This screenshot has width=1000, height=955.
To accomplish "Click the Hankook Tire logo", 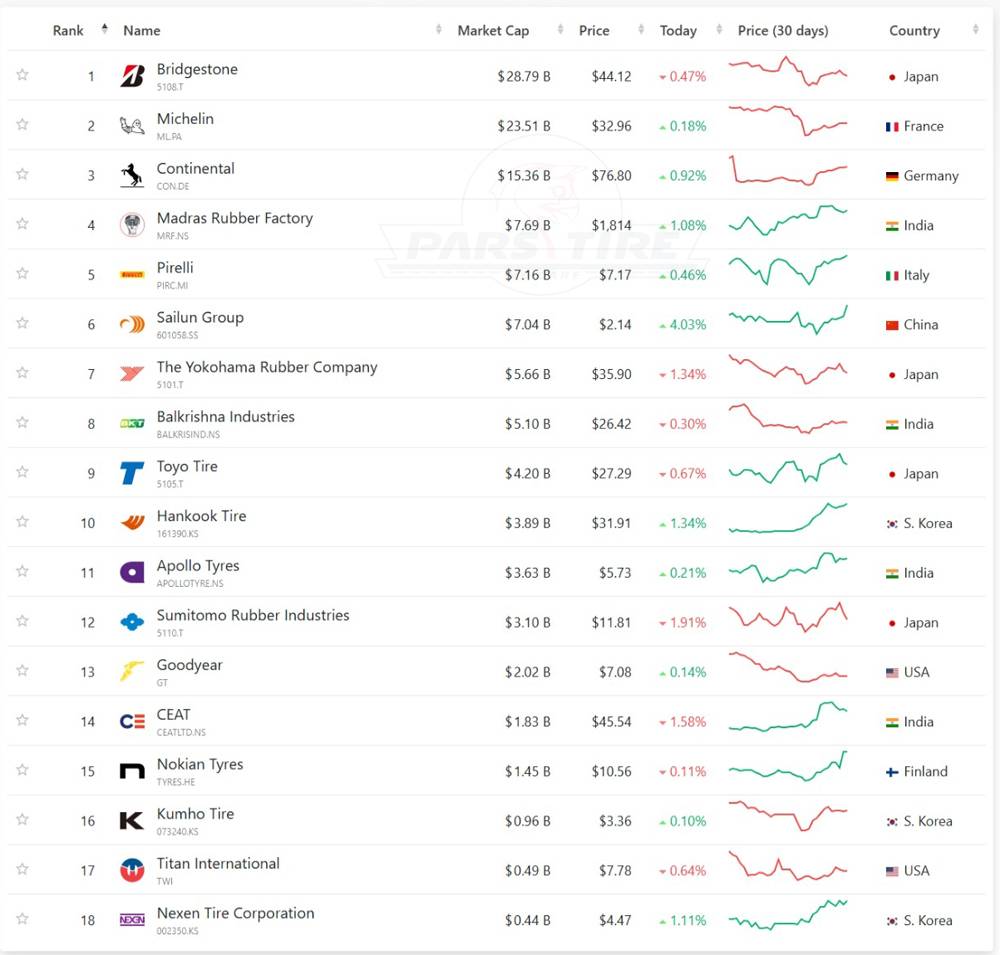I will pyautogui.click(x=132, y=523).
